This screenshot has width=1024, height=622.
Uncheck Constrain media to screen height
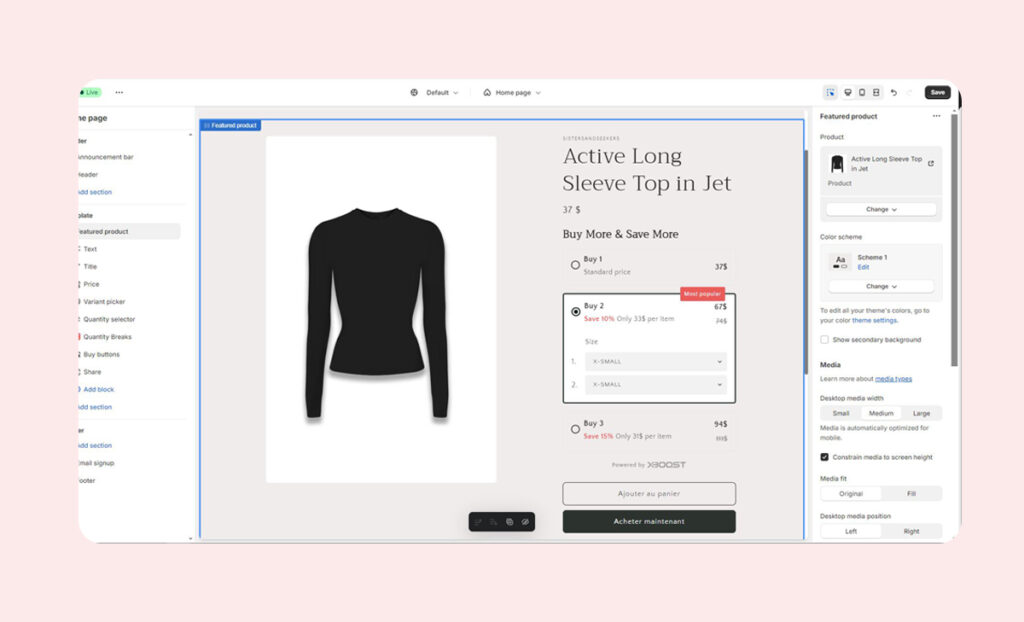[x=824, y=457]
